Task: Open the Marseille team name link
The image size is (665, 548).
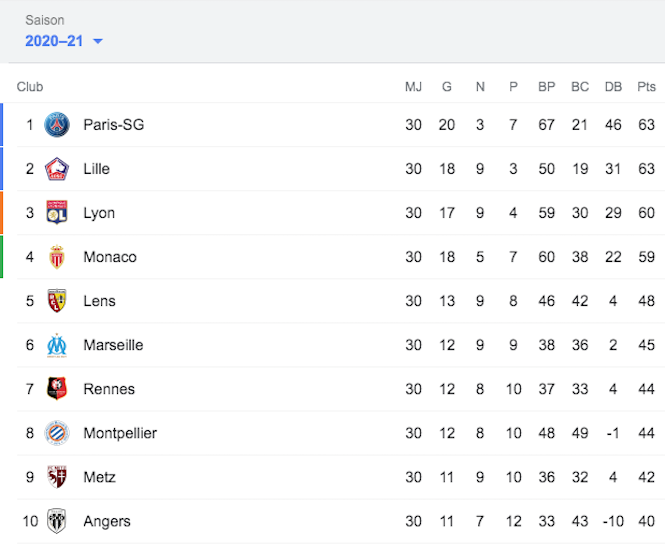Action: tap(113, 345)
